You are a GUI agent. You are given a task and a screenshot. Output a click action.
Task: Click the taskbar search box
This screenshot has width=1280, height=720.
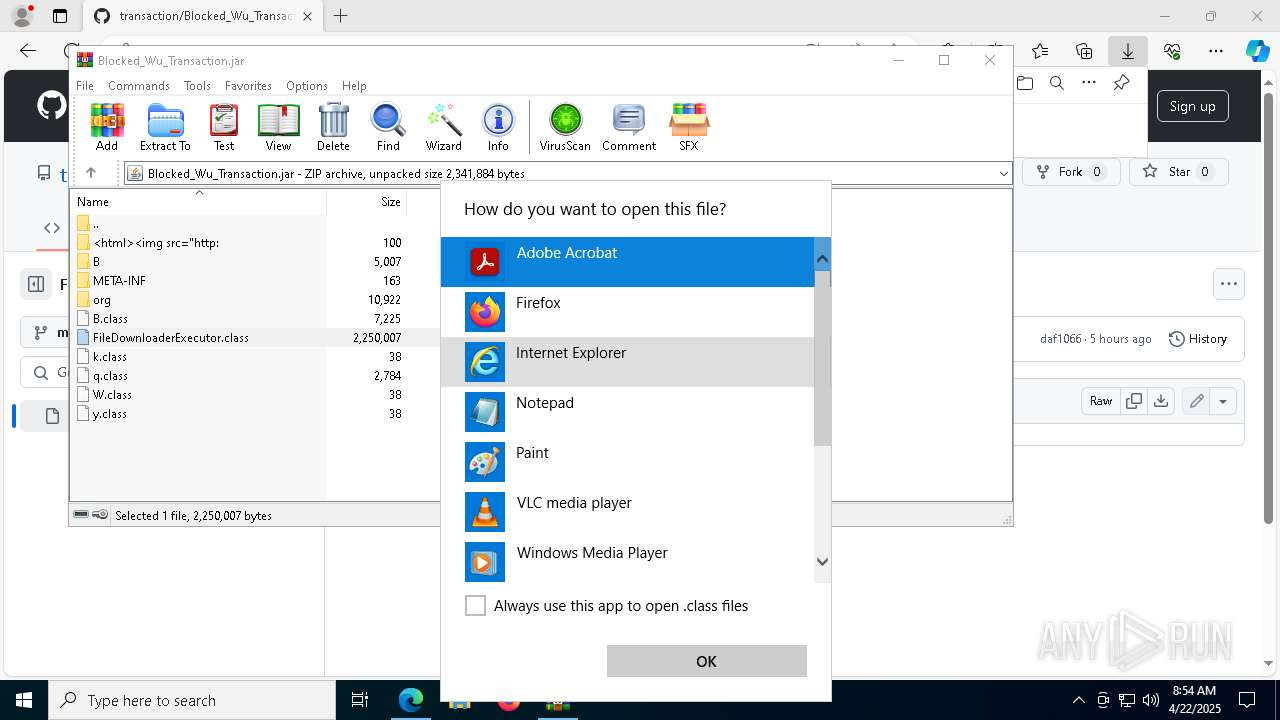[x=192, y=700]
